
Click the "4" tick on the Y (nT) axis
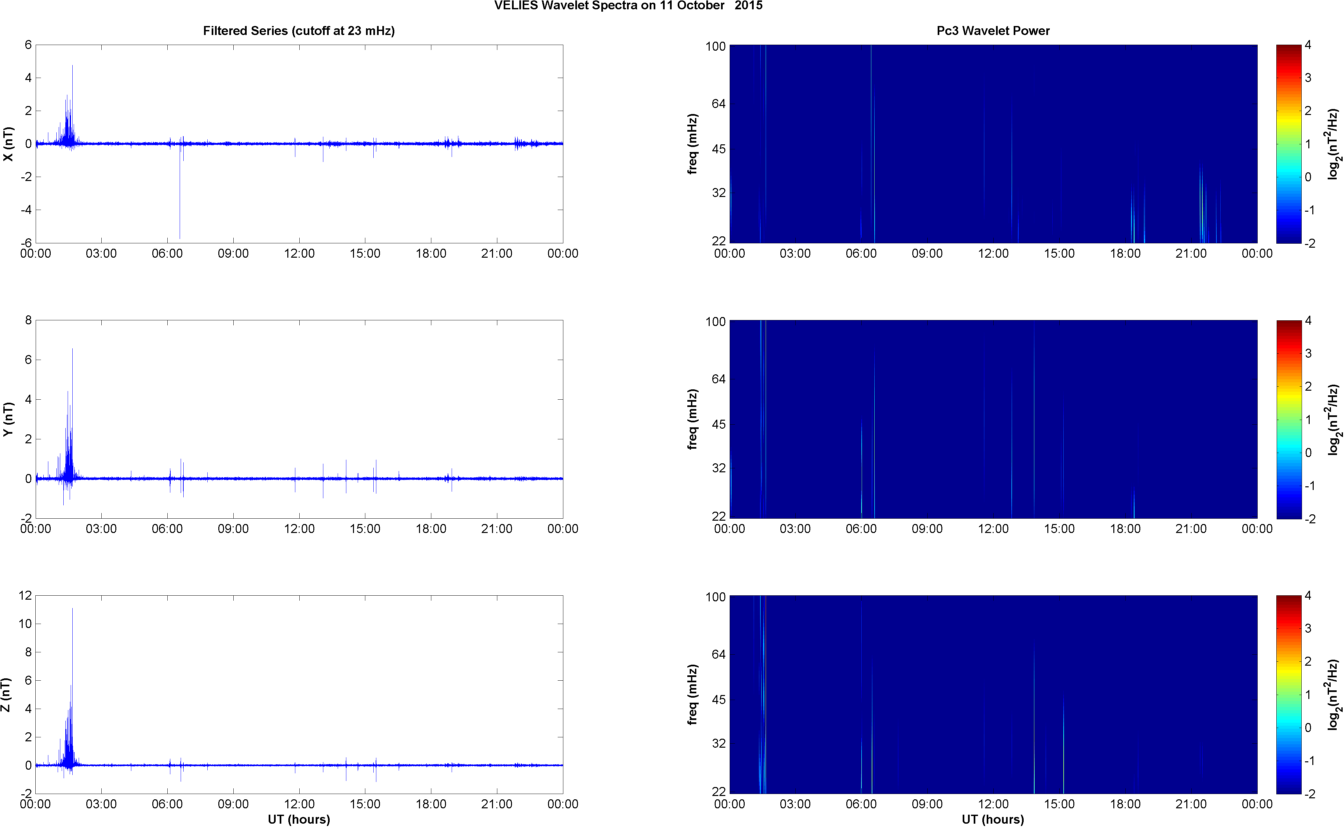29,399
